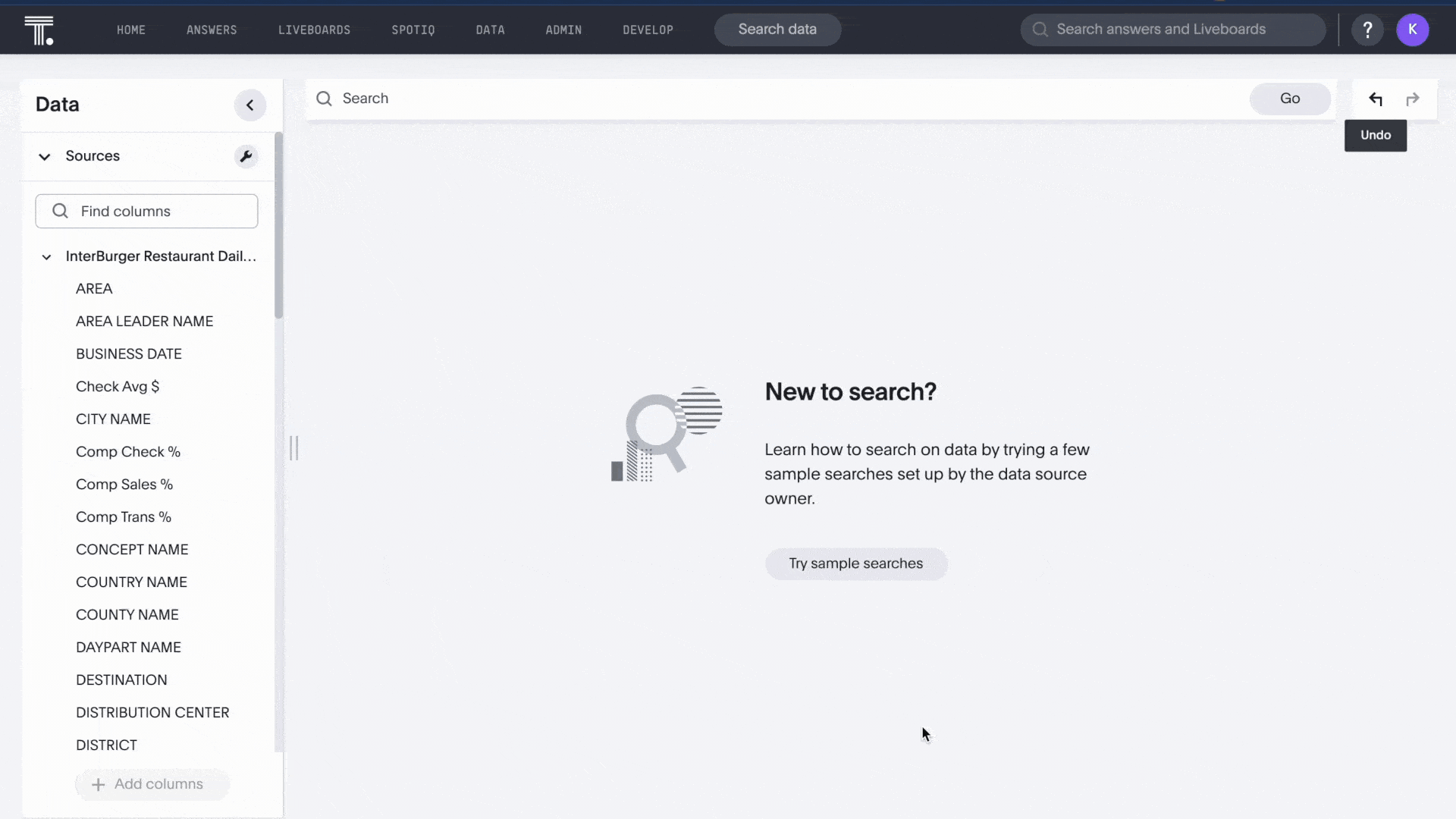Select the DISTRICT column
The image size is (1456, 819).
tap(106, 745)
